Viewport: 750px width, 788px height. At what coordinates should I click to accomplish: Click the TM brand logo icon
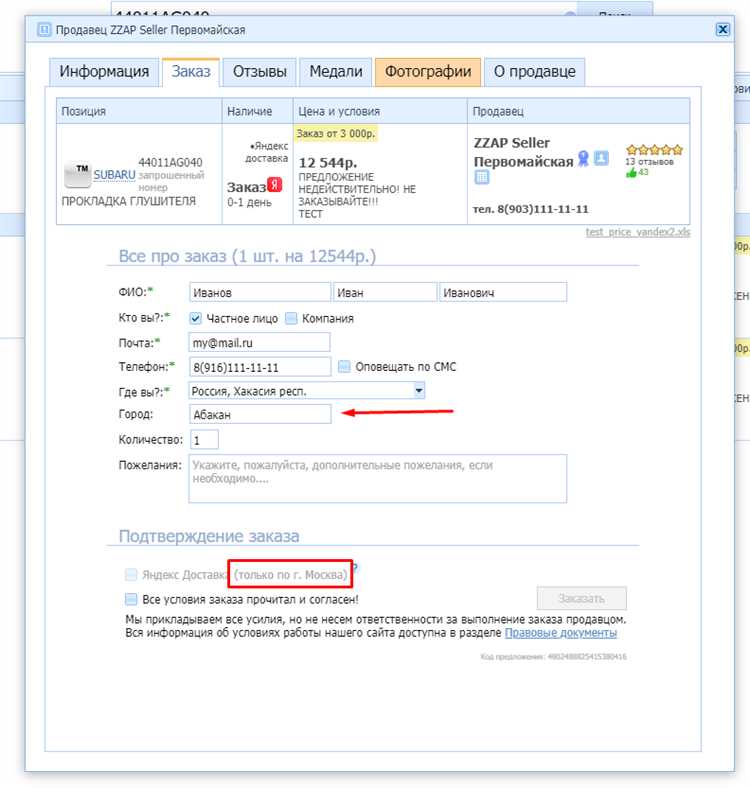[77, 175]
